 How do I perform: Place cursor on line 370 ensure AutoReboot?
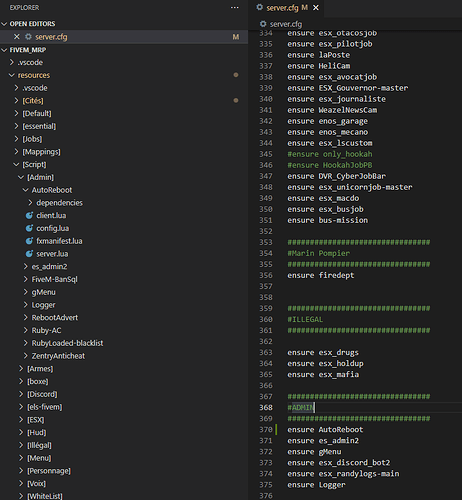[x=325, y=430]
